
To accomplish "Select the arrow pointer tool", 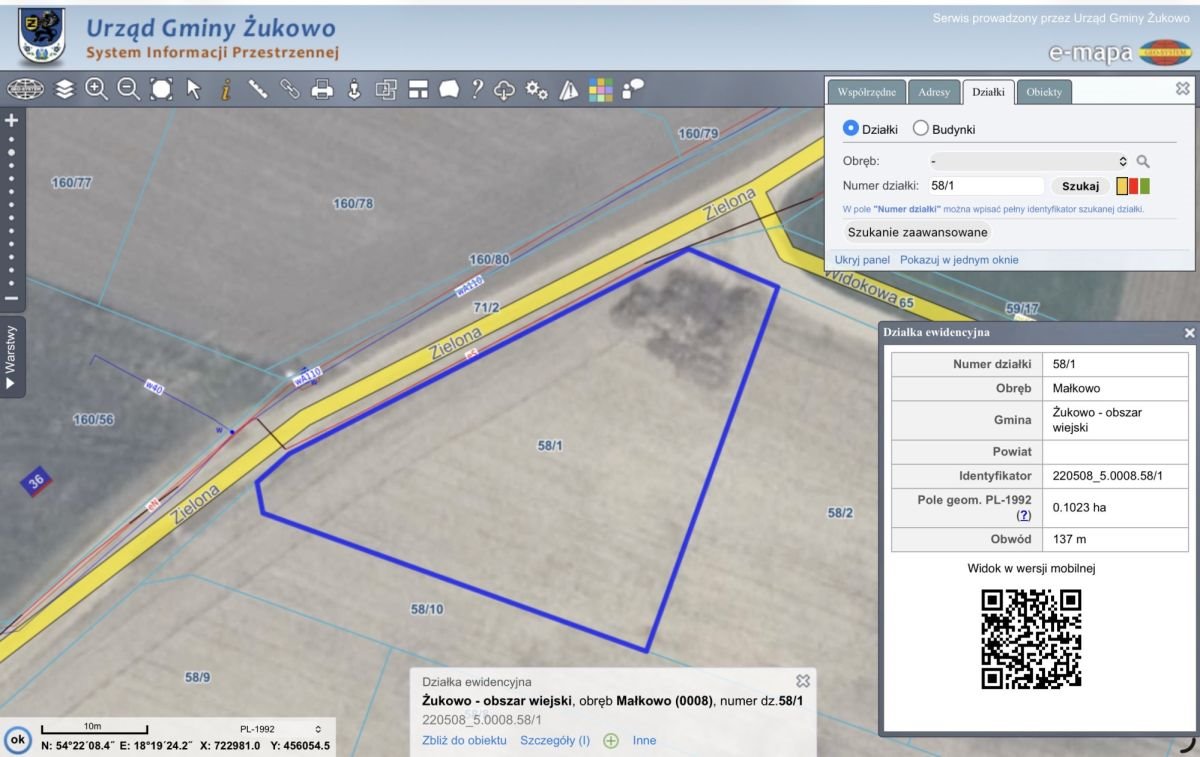I will 193,90.
